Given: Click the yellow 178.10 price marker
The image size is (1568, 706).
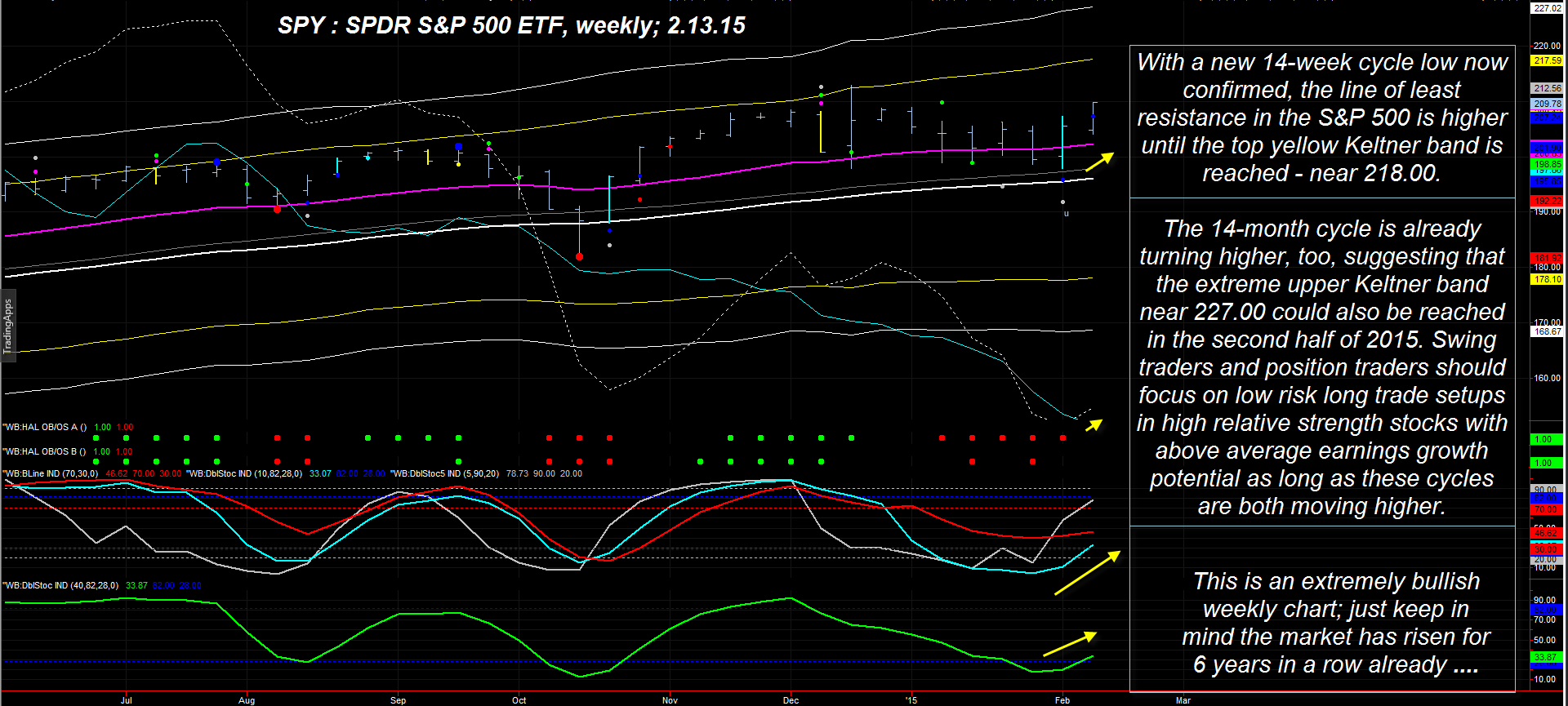Looking at the screenshot, I should coord(1547,279).
